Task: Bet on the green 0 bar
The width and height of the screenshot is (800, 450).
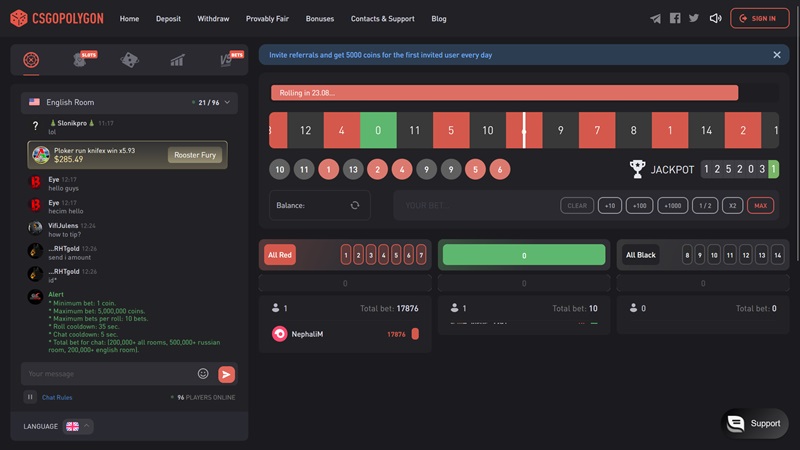Action: click(524, 255)
